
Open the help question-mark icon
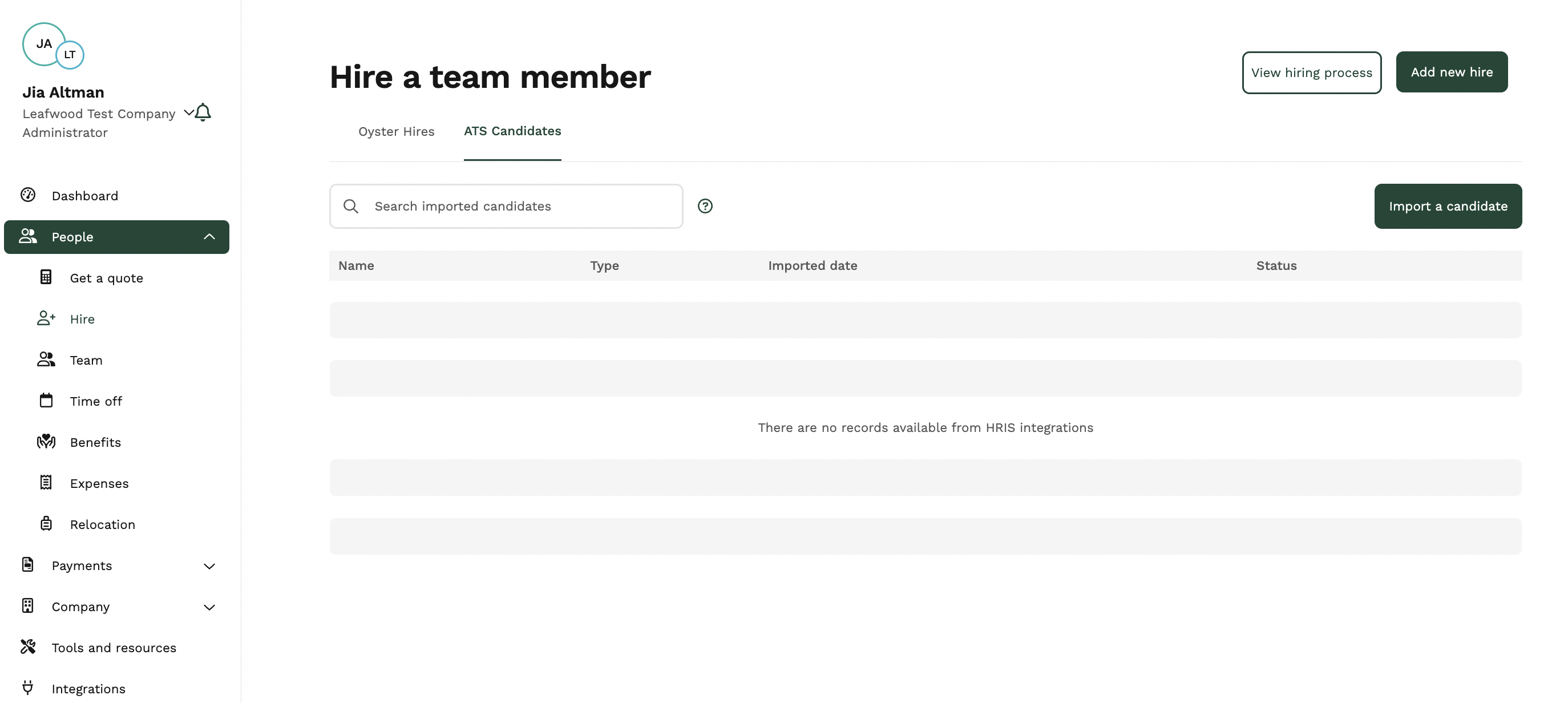coord(705,207)
